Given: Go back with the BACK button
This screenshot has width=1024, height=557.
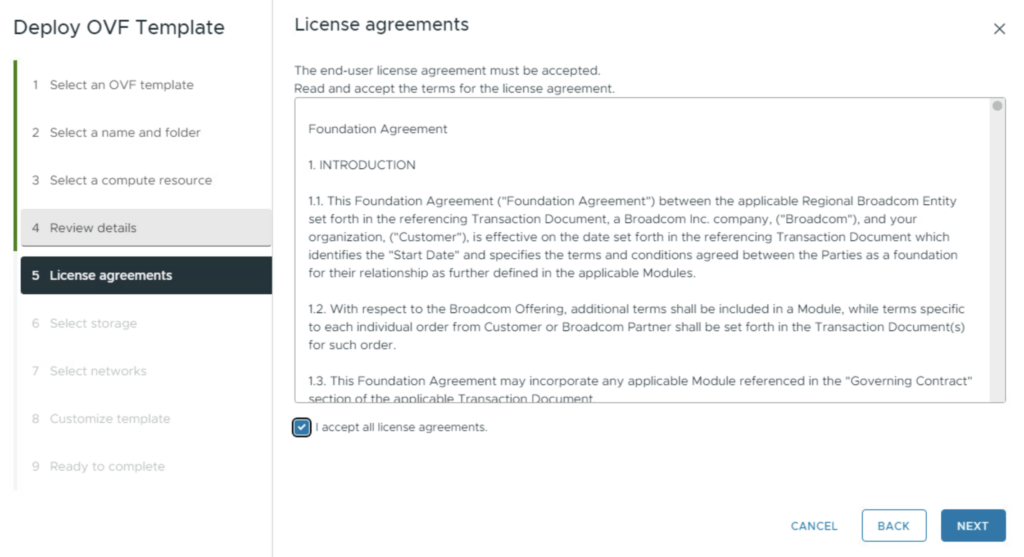Looking at the screenshot, I should coord(893,526).
